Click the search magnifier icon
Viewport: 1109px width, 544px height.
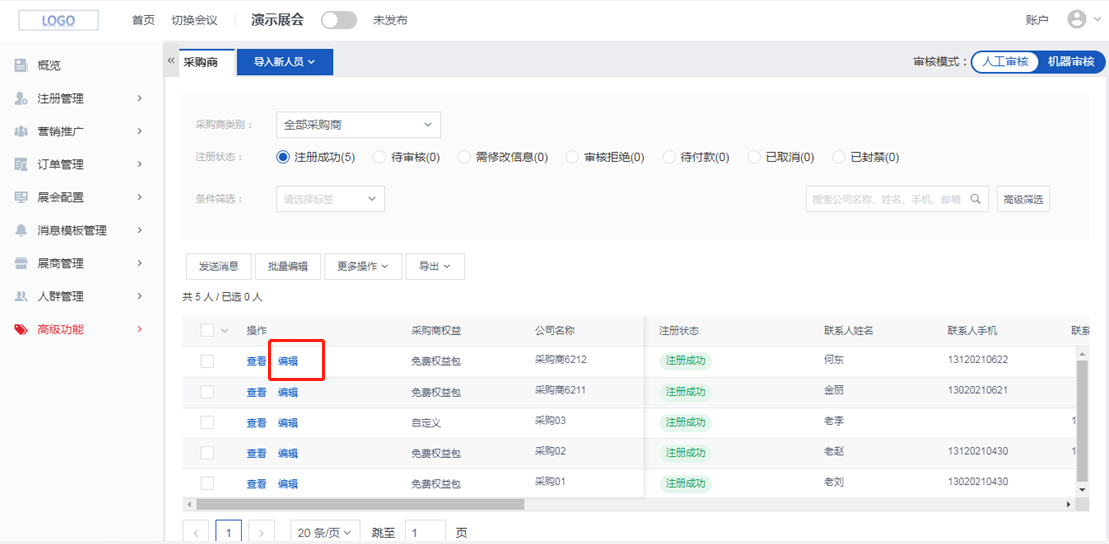[975, 199]
